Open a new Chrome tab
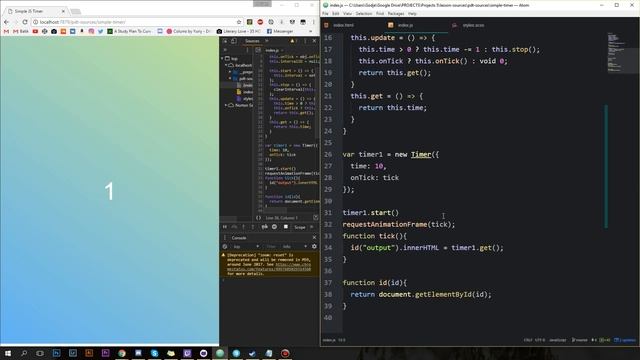 tap(76, 11)
